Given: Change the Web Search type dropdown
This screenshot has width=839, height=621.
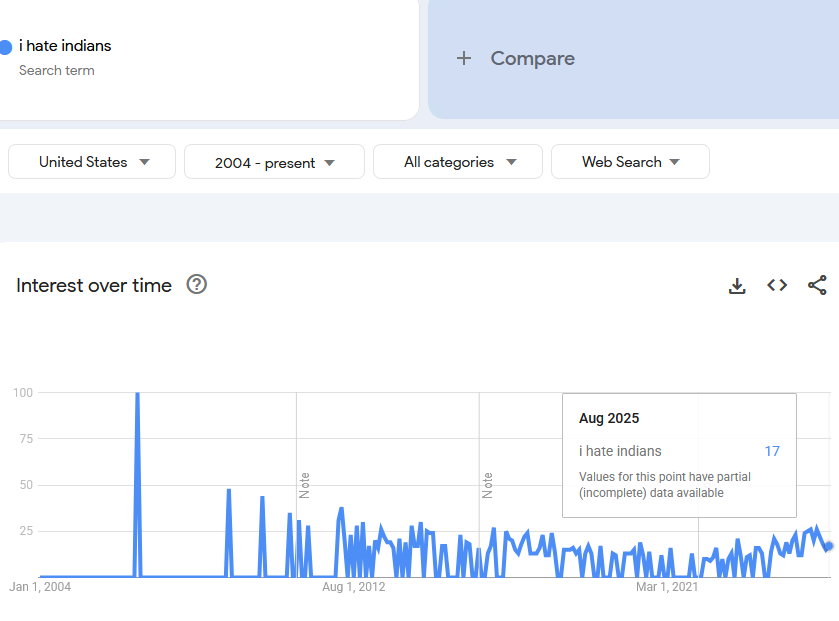Looking at the screenshot, I should pos(630,162).
